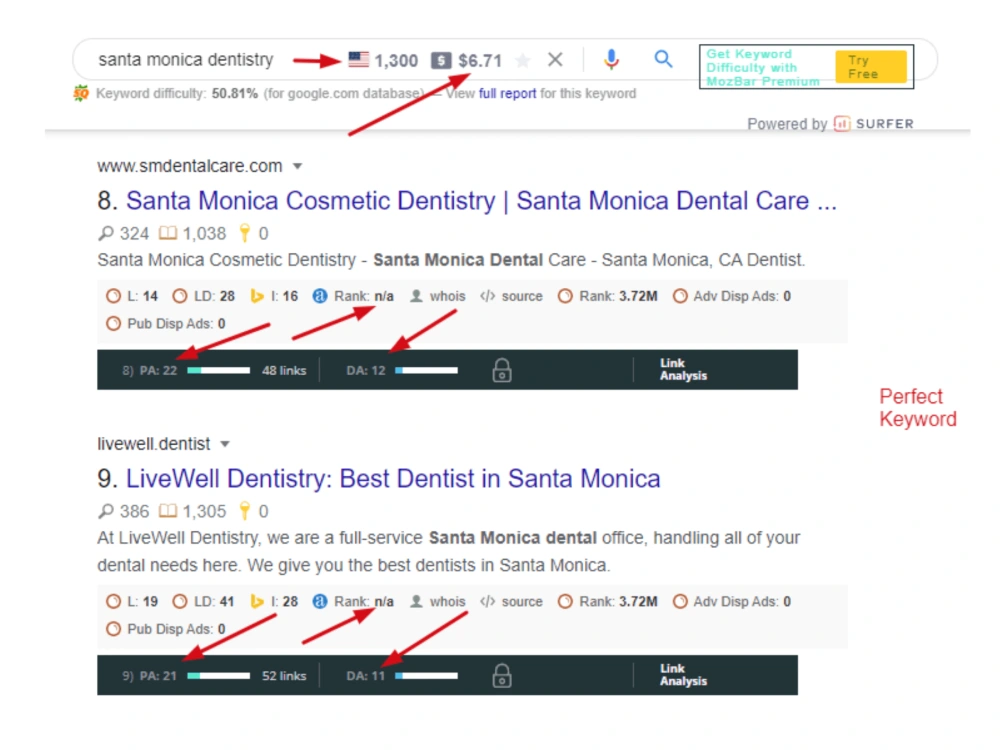Expand www.smdentalcare.com dropdown arrow
Screen dimensions: 1000x750
point(297,166)
